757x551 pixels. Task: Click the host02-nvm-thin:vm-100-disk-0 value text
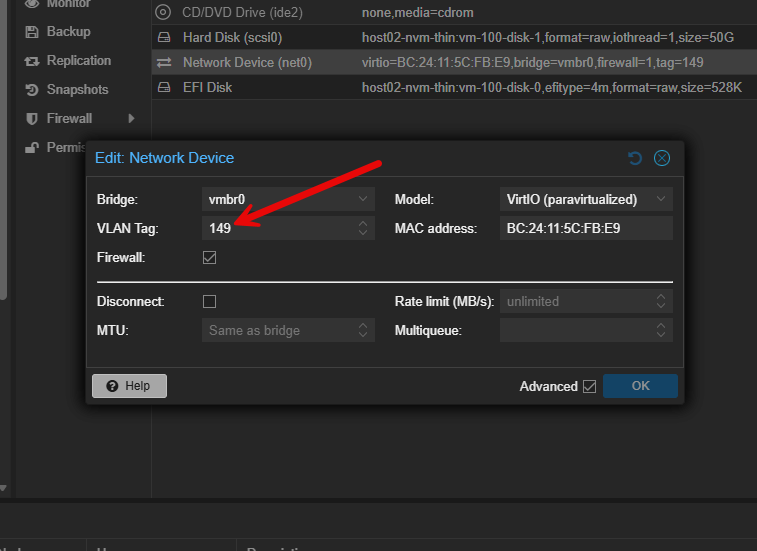[552, 87]
